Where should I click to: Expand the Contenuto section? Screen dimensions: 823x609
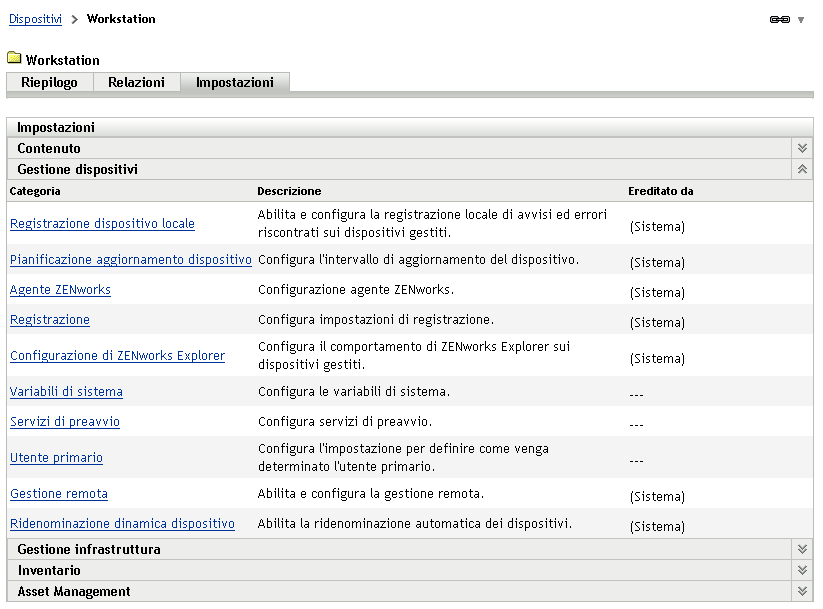801,147
